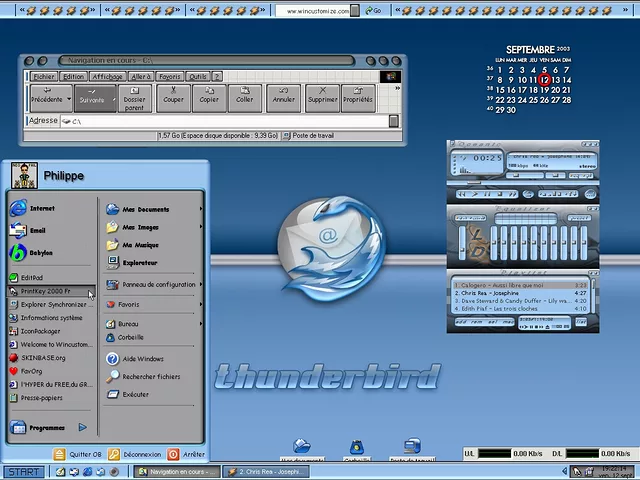Open Propriétés from the explorer toolbar
Viewport: 640px width, 480px height.
357,96
